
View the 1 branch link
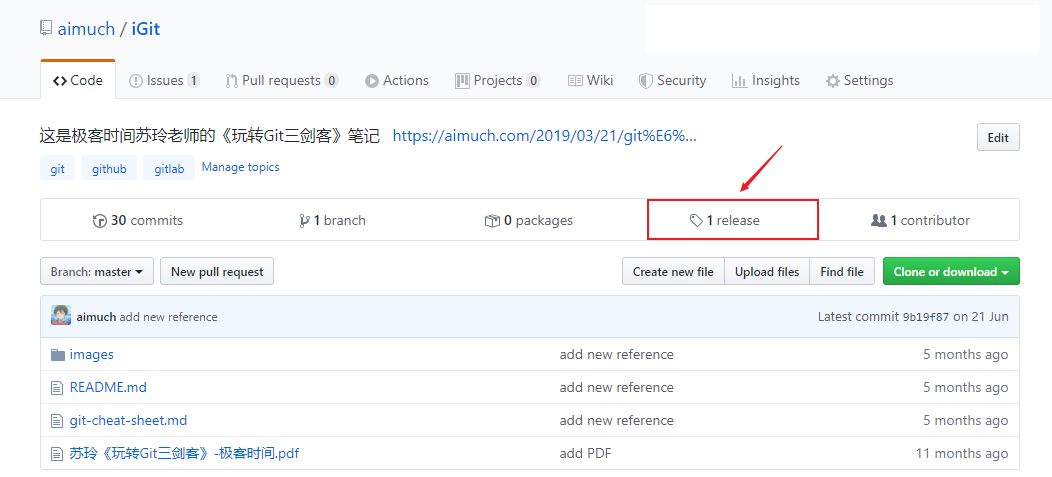pyautogui.click(x=332, y=221)
